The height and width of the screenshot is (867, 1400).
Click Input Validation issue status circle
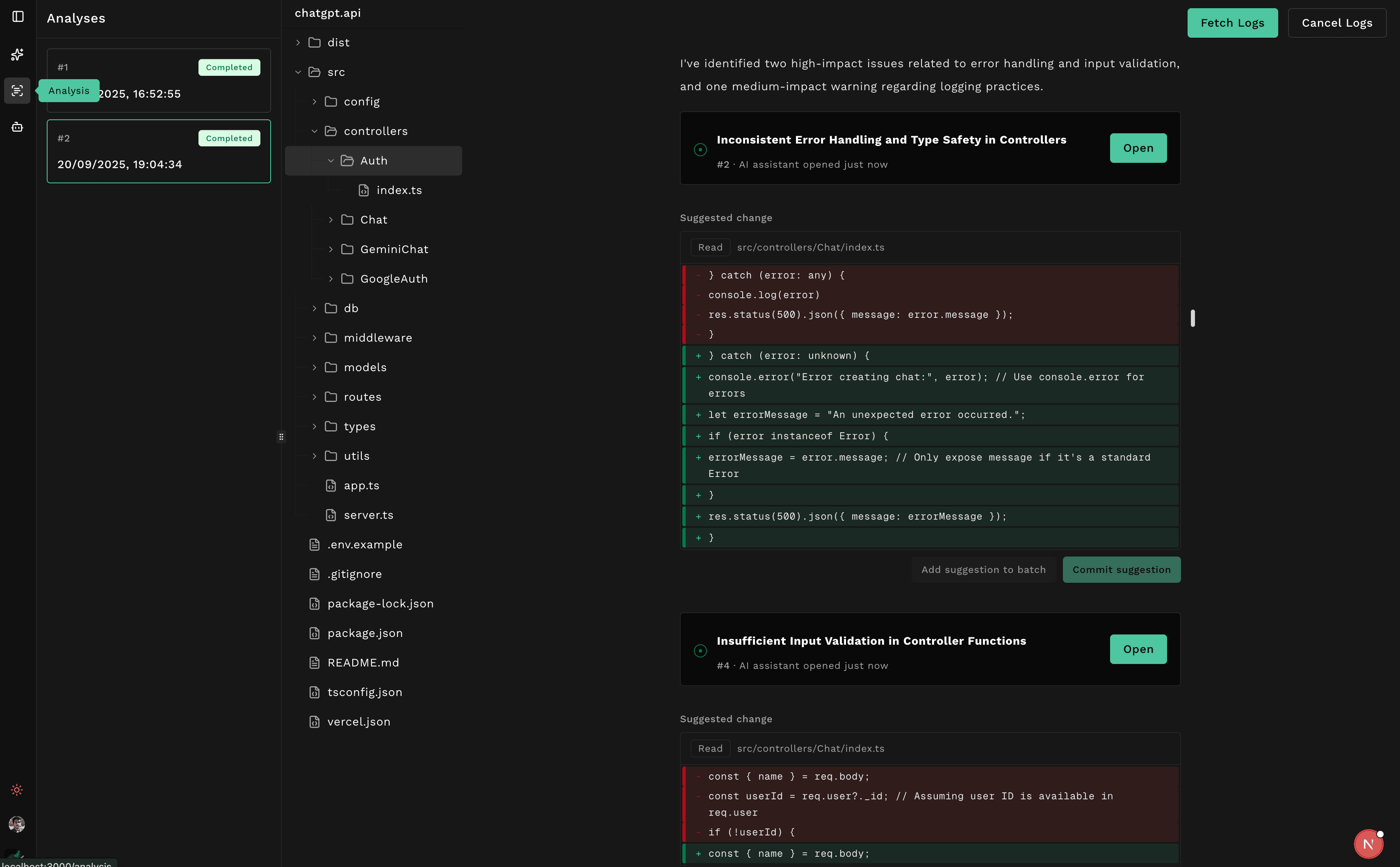pyautogui.click(x=700, y=651)
